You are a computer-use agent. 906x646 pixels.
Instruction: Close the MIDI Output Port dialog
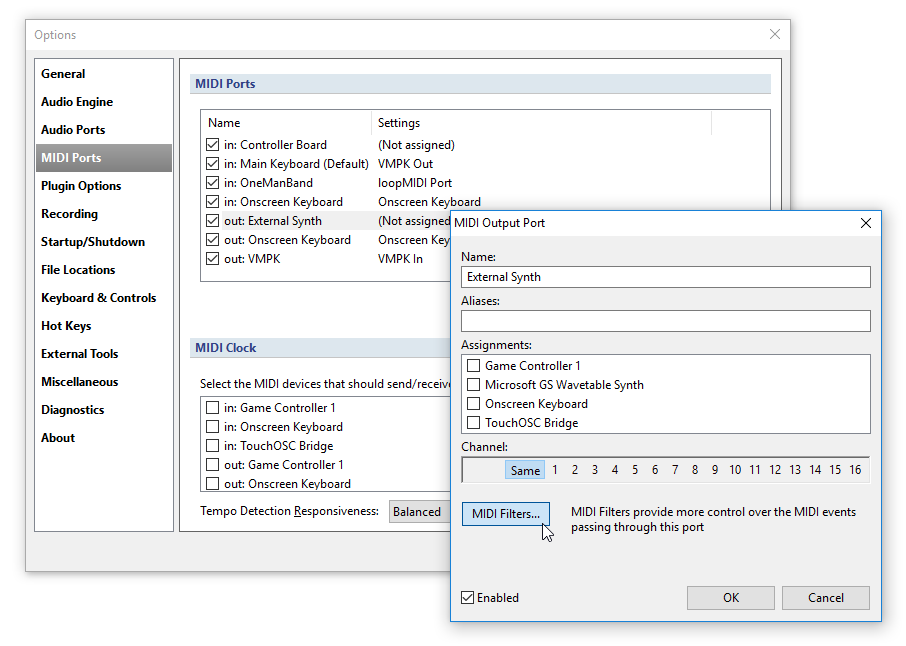coord(866,223)
